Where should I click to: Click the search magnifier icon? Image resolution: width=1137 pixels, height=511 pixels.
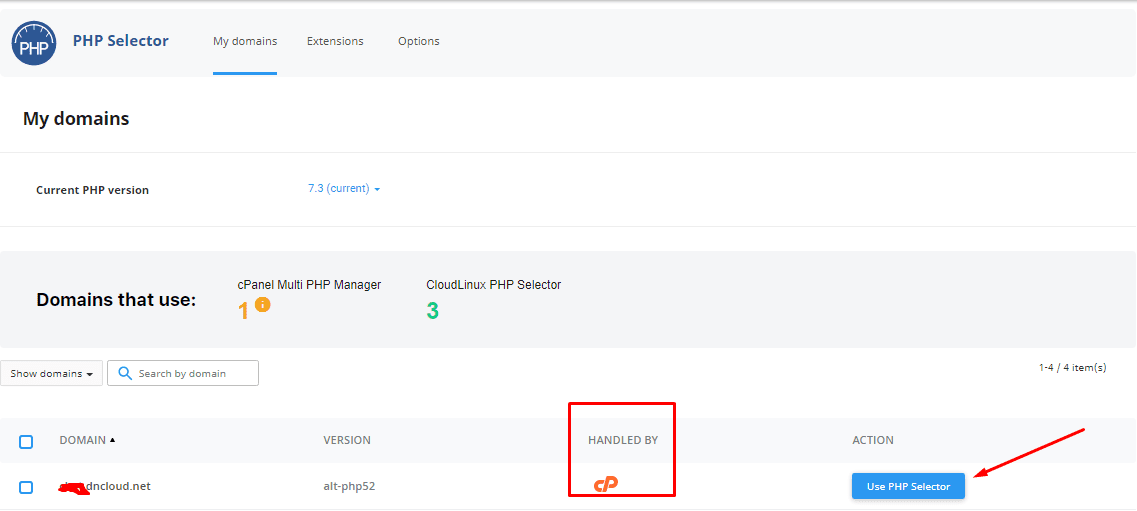(x=125, y=373)
